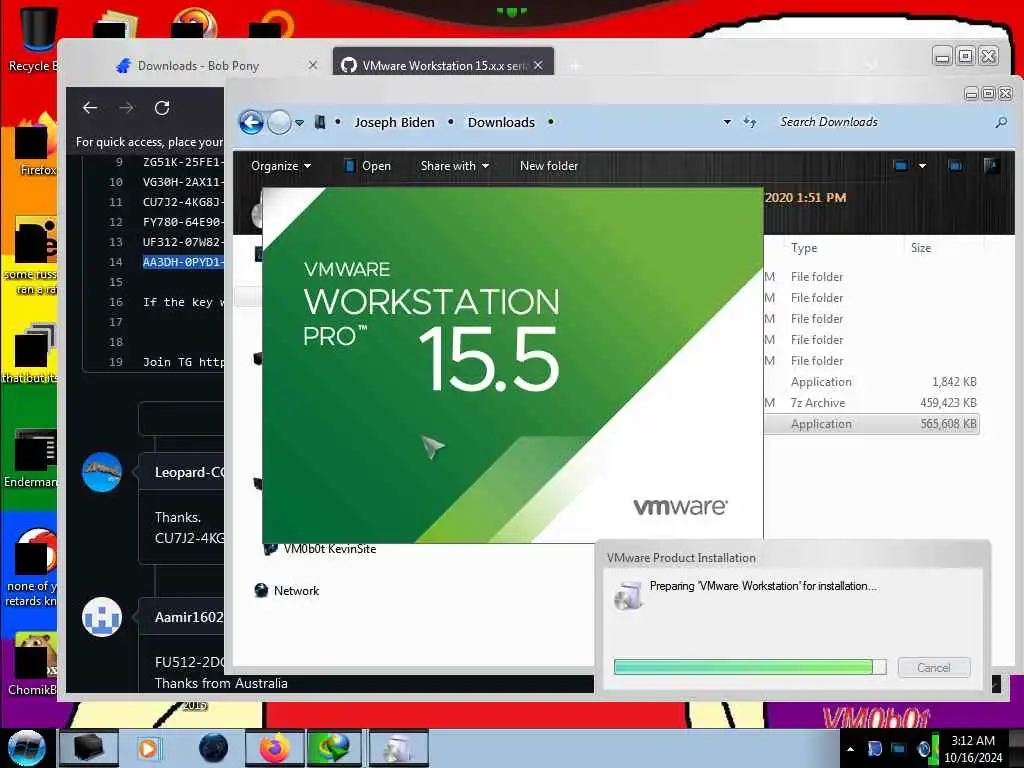
Task: Create a New folder
Action: click(549, 166)
